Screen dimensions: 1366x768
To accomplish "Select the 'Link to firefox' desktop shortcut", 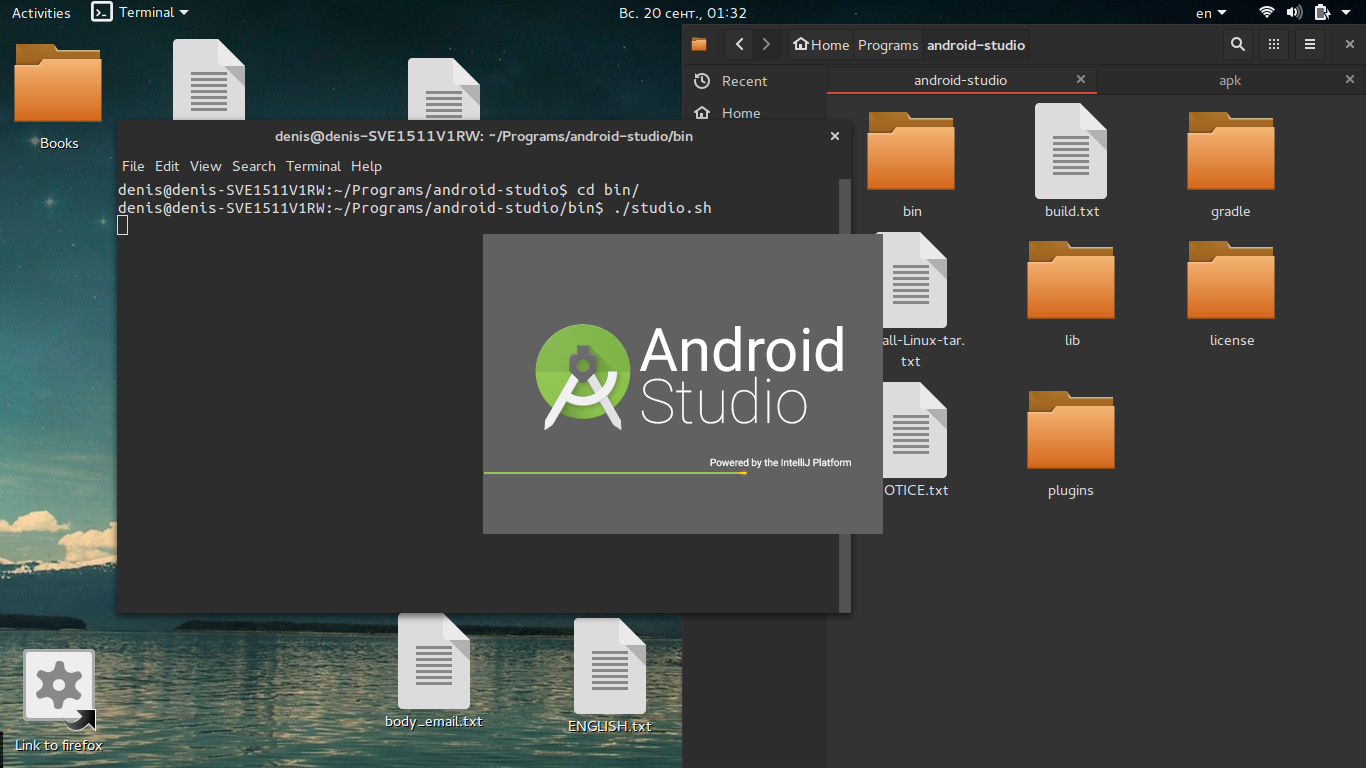I will (x=59, y=701).
